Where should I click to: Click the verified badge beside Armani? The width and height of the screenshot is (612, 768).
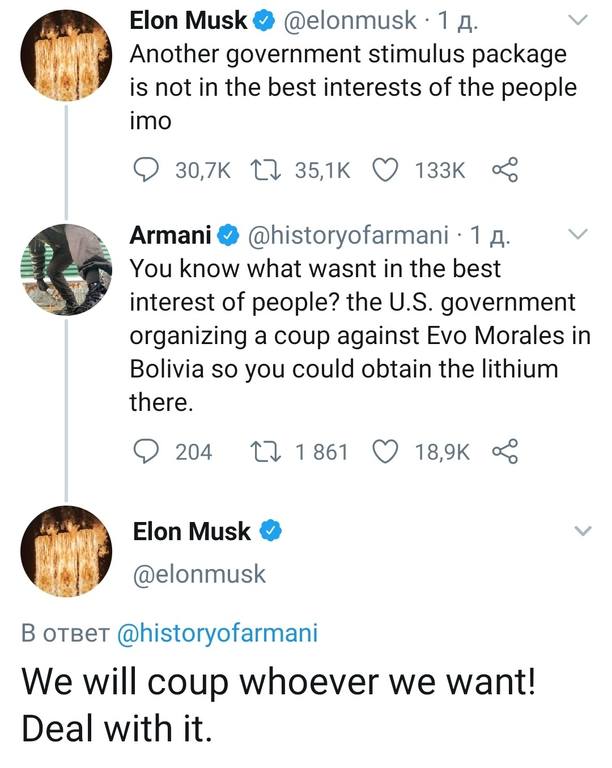pyautogui.click(x=227, y=237)
